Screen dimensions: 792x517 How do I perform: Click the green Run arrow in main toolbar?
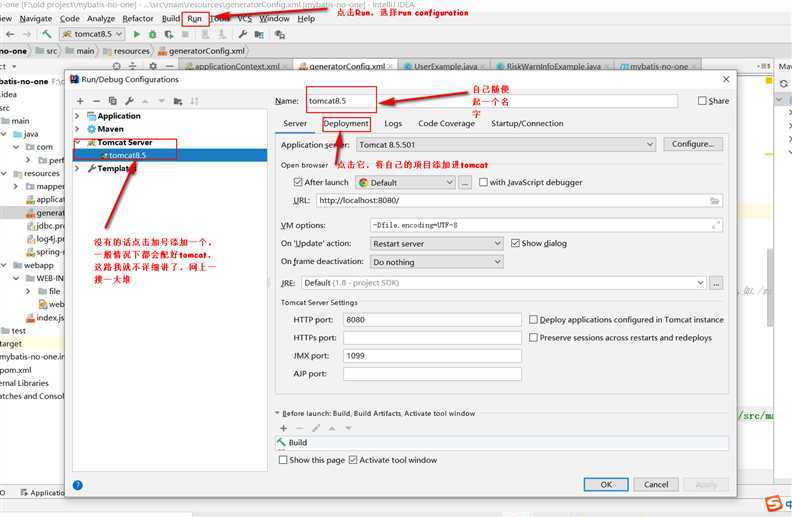136,34
